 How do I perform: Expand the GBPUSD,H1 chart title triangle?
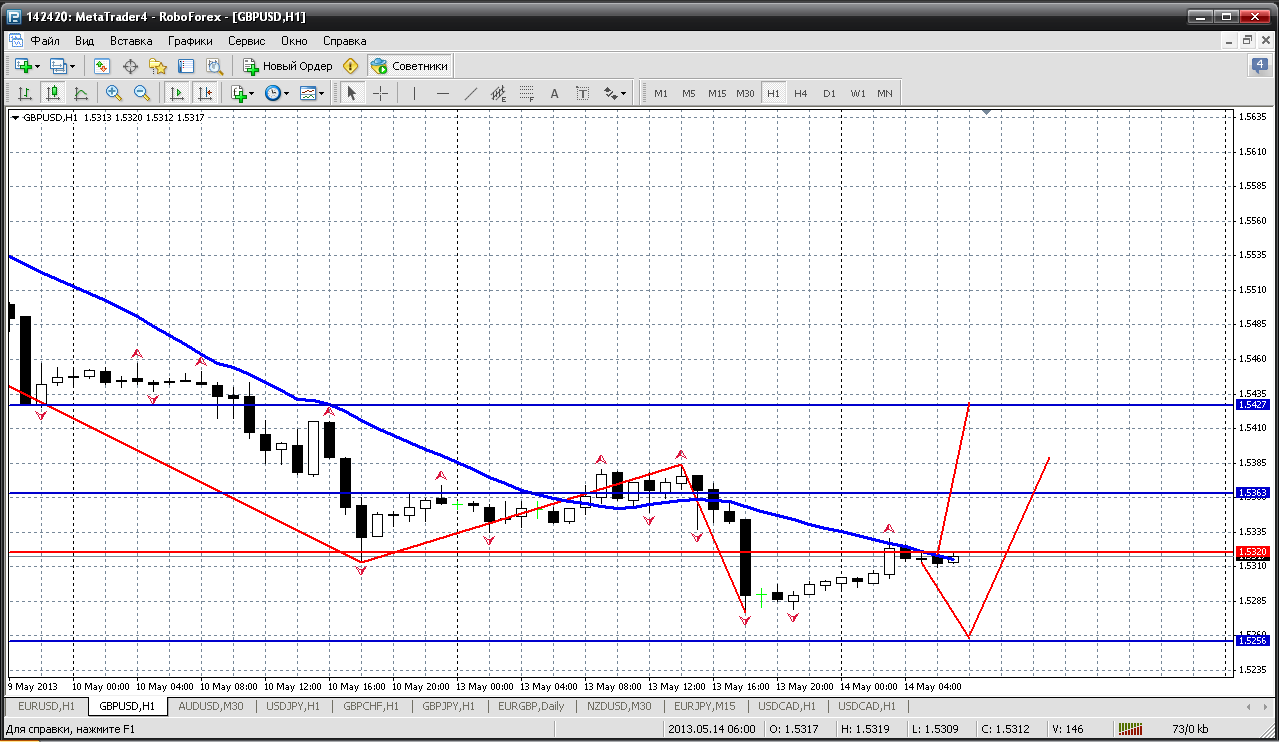point(15,118)
